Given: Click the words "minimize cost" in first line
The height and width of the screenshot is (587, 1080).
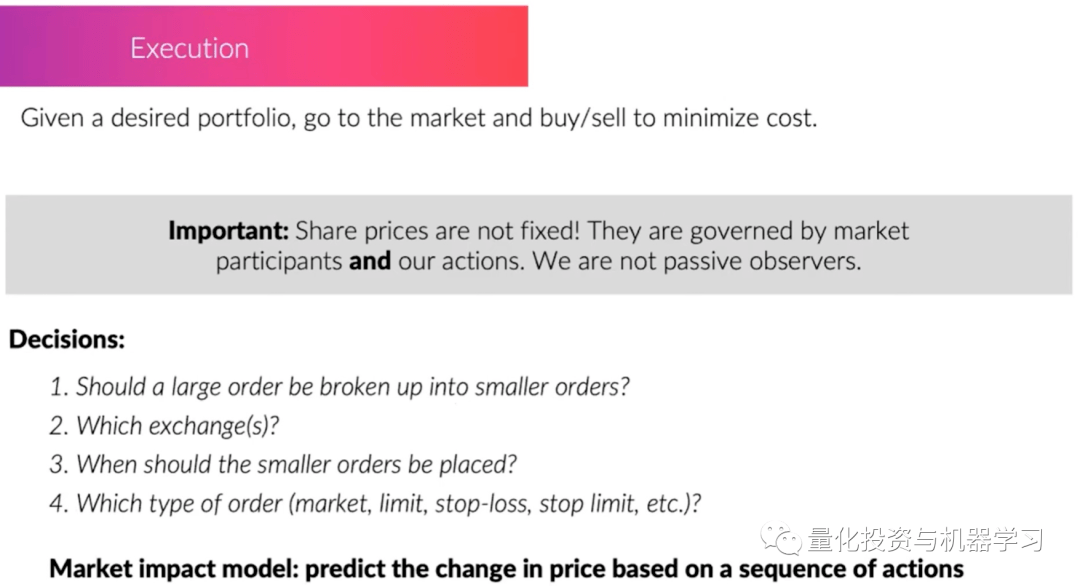Looking at the screenshot, I should [x=739, y=118].
